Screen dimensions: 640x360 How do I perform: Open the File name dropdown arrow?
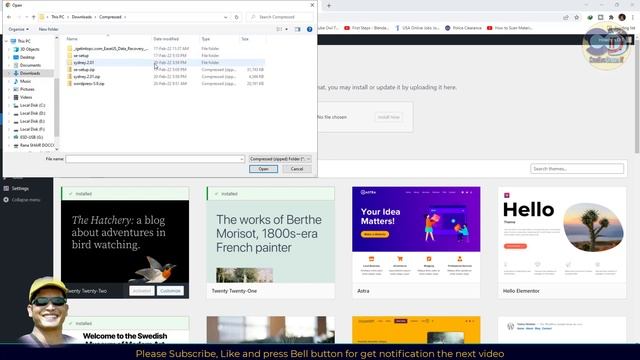point(241,159)
